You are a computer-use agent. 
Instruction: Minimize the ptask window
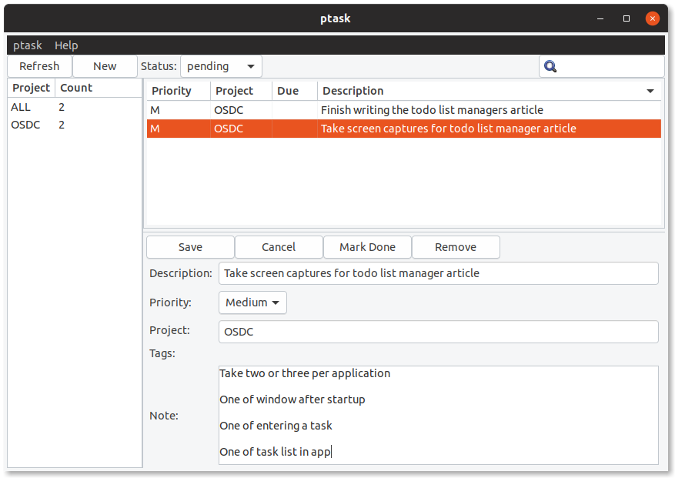point(601,18)
